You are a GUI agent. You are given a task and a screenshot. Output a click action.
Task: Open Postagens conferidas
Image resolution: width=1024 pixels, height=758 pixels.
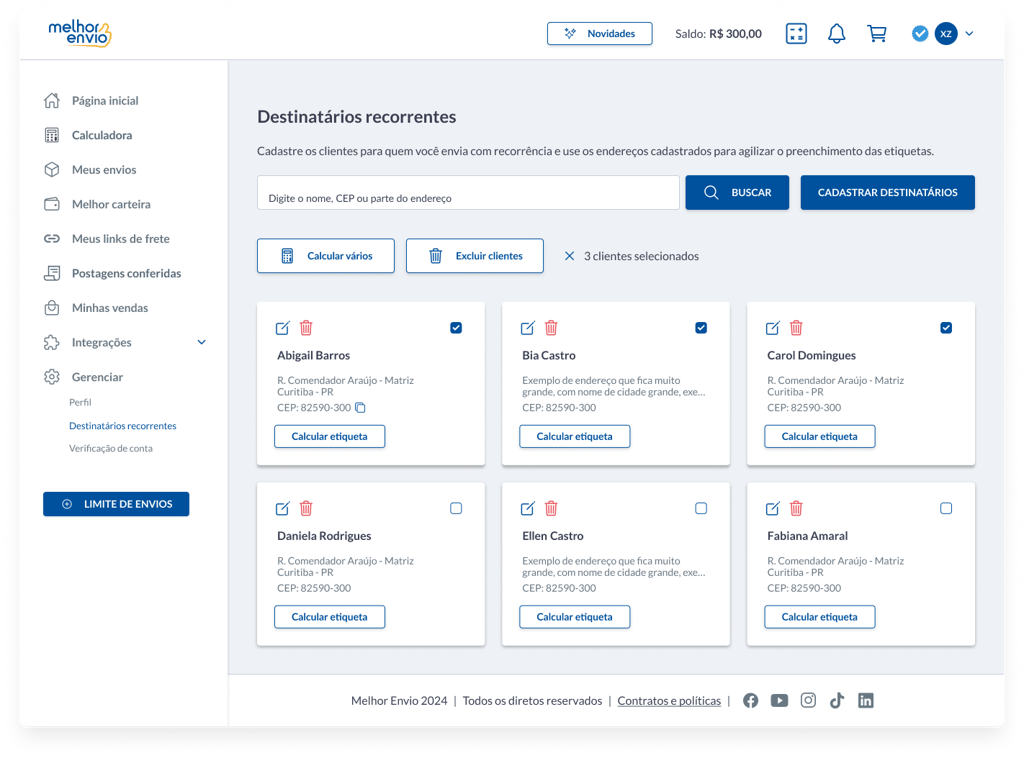112,274
